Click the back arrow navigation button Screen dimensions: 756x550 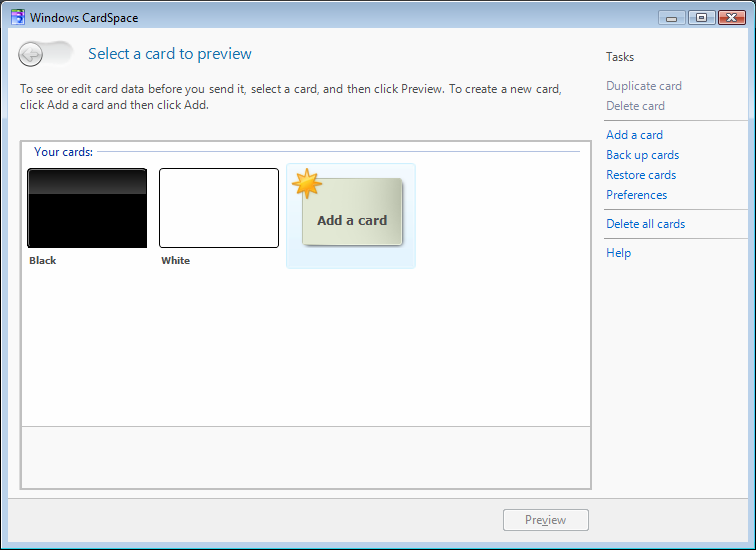[x=31, y=54]
